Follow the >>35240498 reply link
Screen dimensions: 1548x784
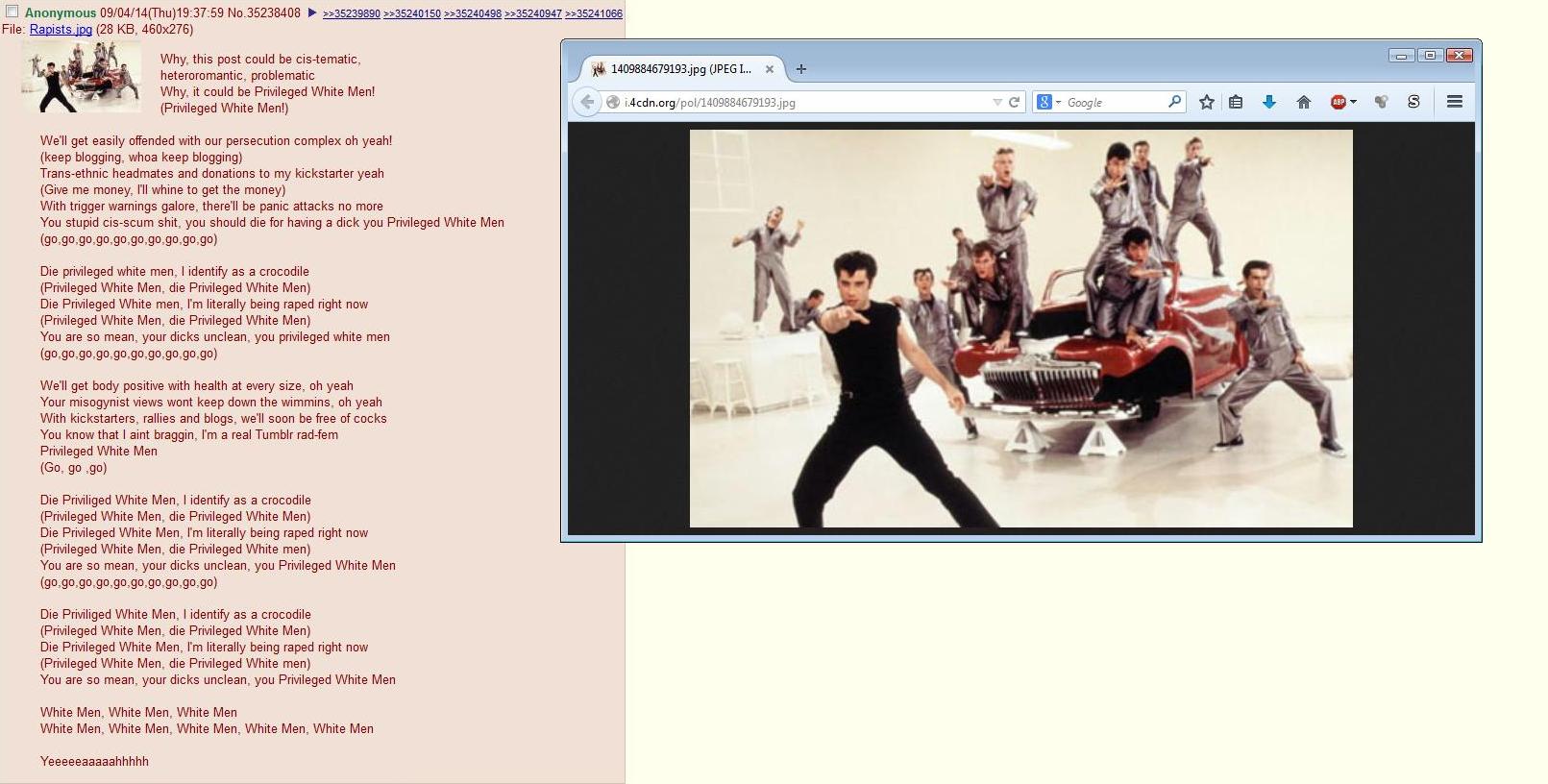(473, 14)
